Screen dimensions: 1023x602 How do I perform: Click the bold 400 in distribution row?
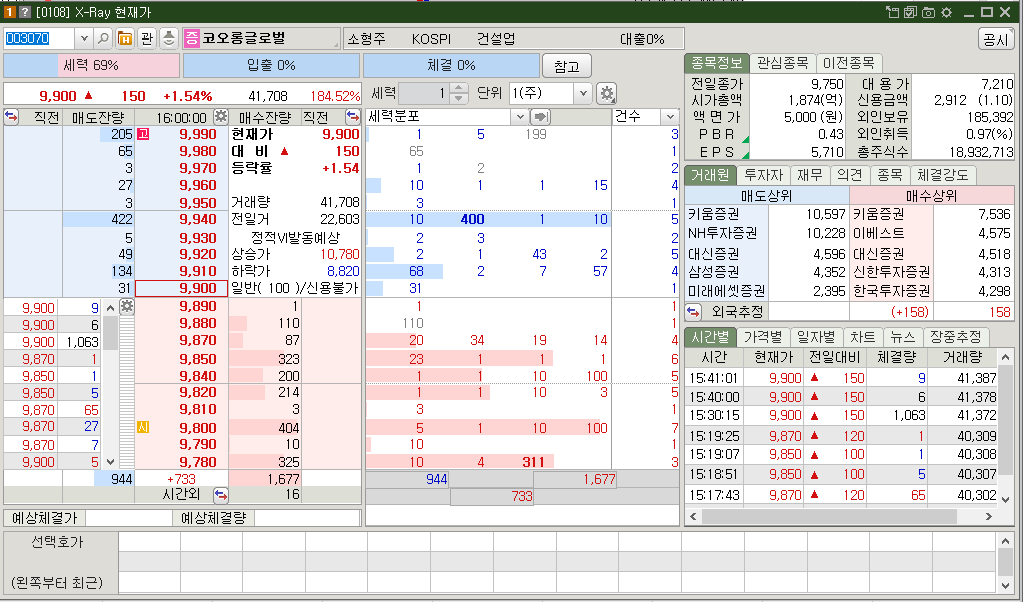[x=472, y=220]
